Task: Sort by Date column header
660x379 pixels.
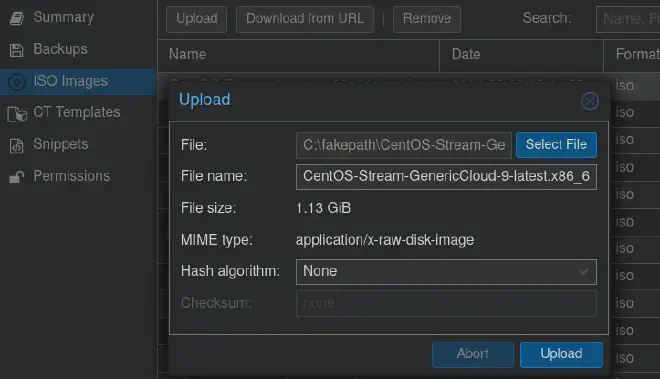Action: 521,55
